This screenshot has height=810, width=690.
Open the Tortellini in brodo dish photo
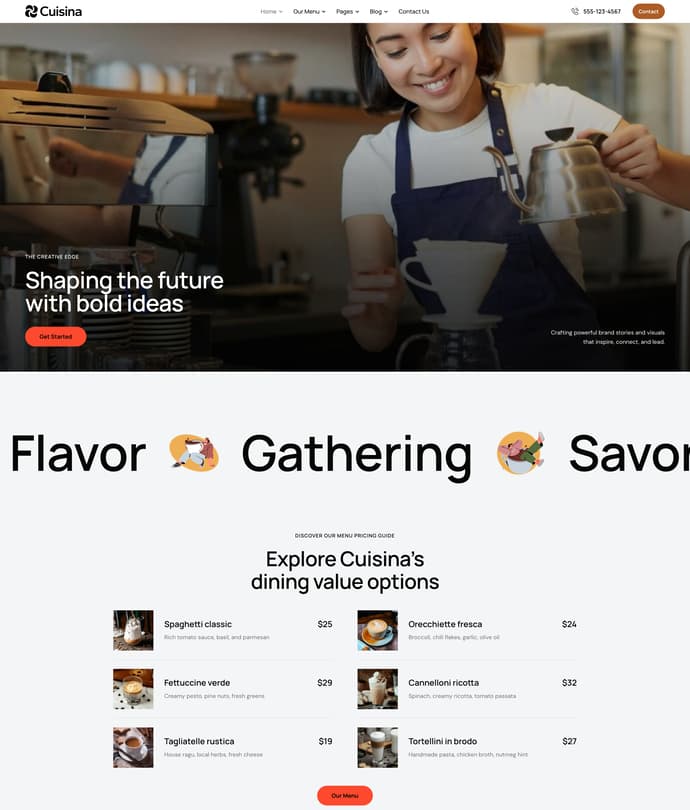tap(378, 747)
